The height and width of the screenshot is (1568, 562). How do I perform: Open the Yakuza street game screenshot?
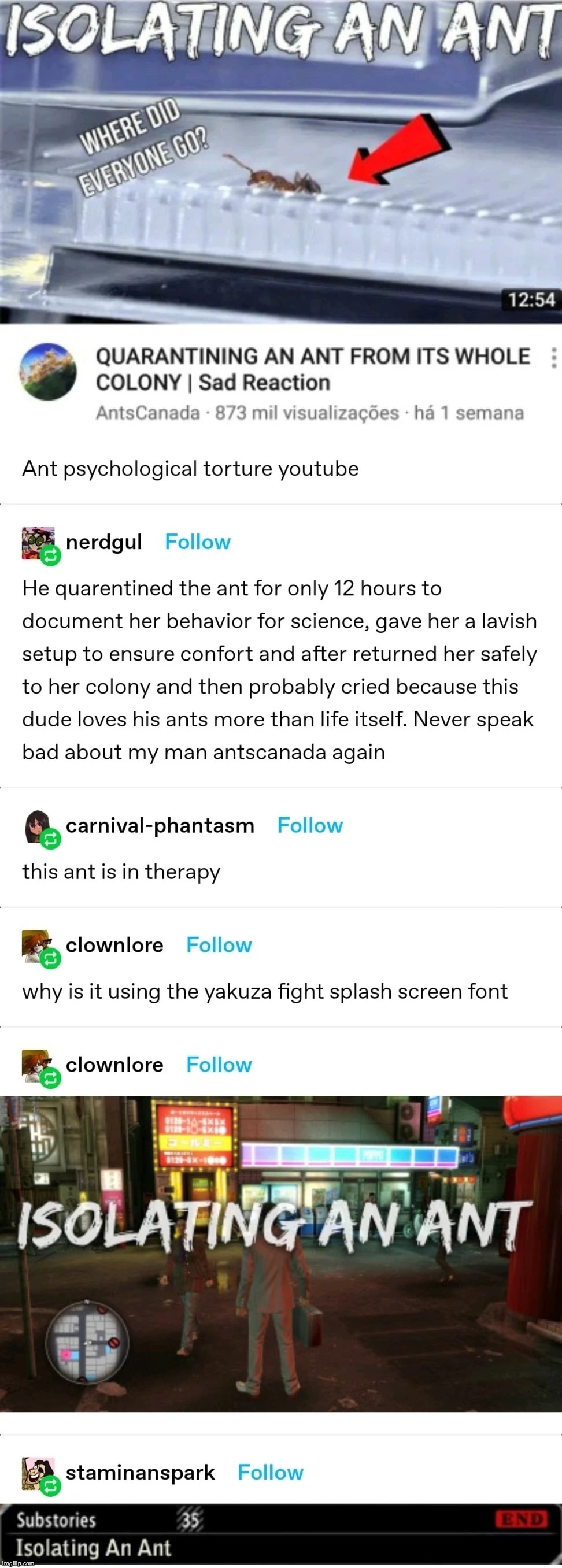pos(280,1252)
